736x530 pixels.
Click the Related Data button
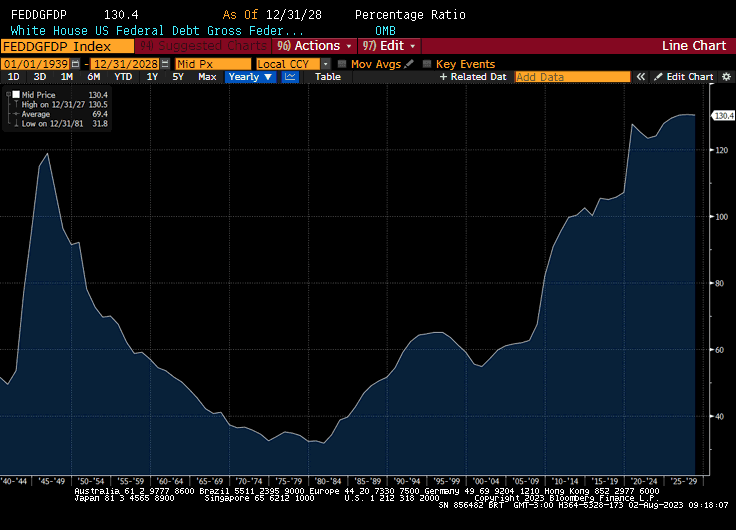[473, 77]
